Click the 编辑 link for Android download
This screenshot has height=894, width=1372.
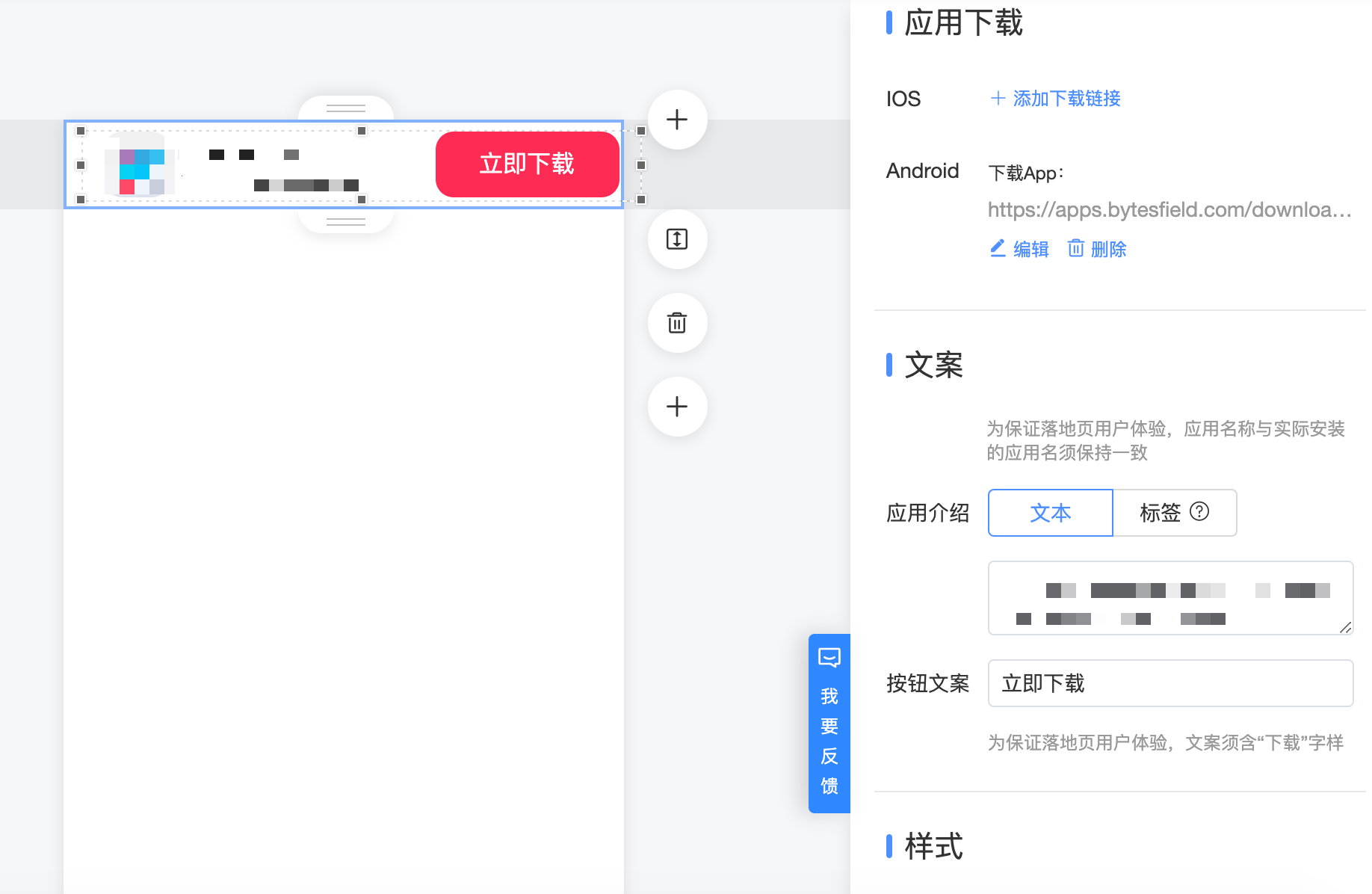(x=1031, y=249)
